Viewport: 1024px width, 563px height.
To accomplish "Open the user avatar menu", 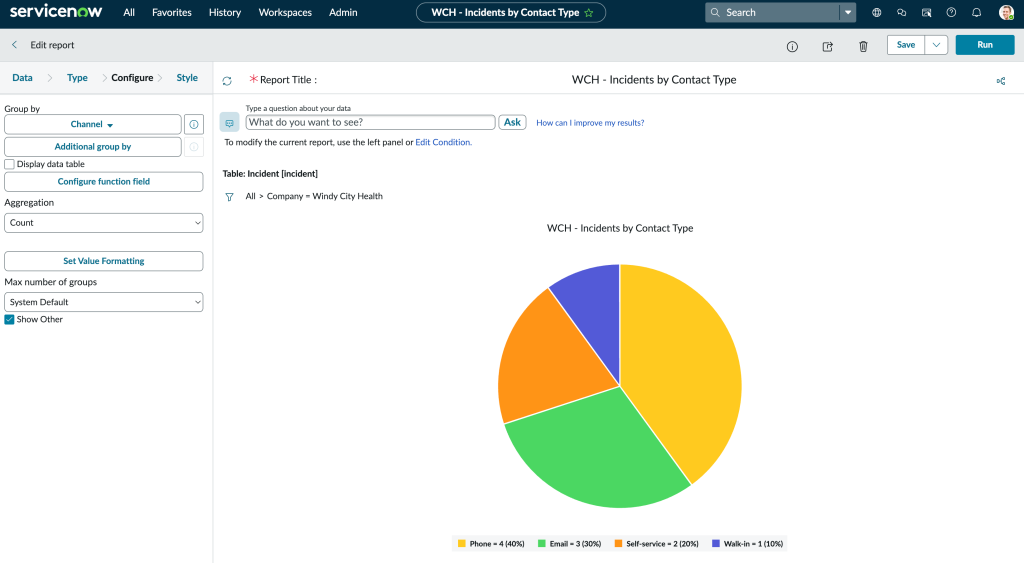I will click(x=1006, y=12).
